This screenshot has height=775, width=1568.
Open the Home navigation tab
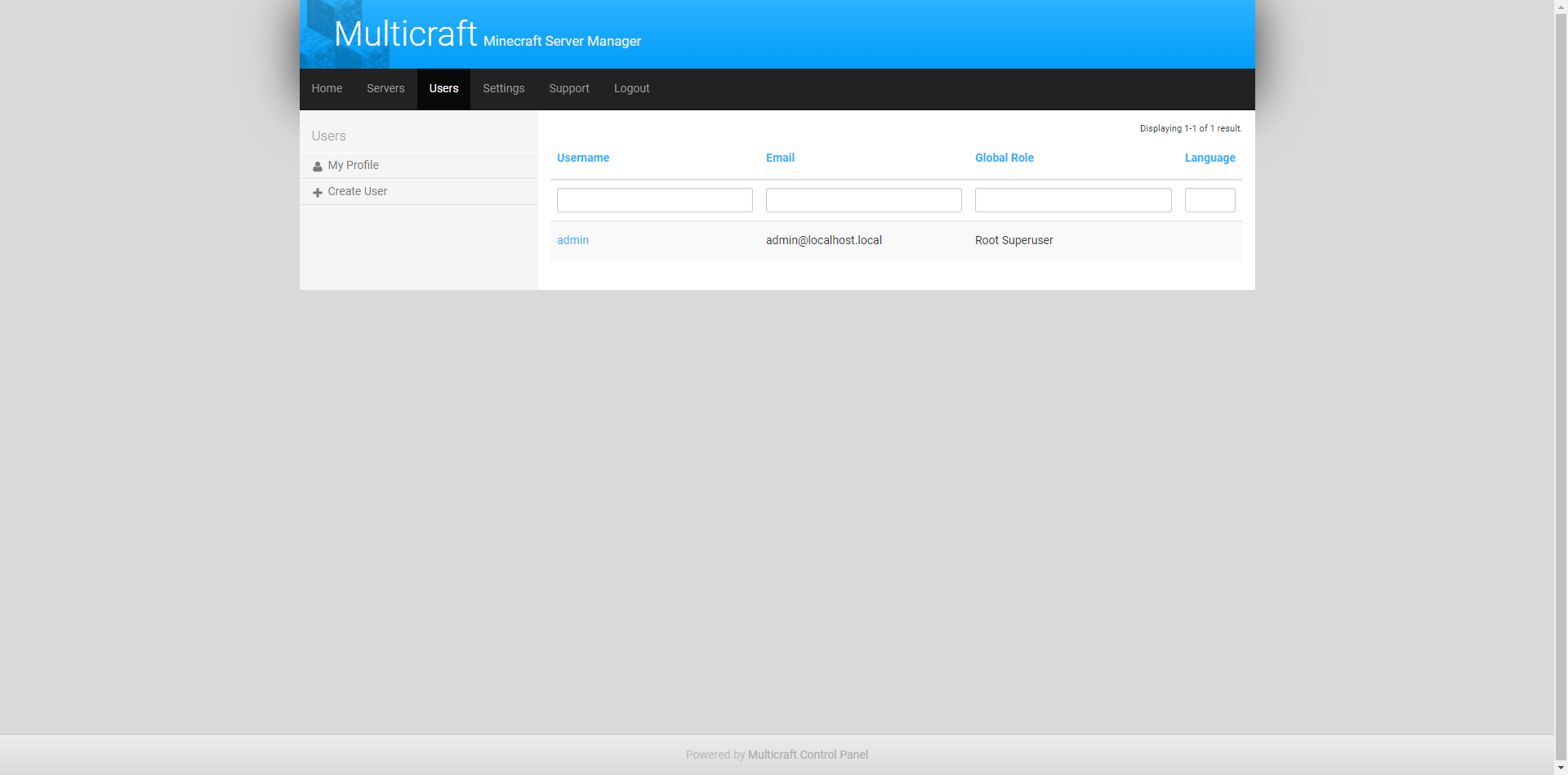[x=327, y=89]
